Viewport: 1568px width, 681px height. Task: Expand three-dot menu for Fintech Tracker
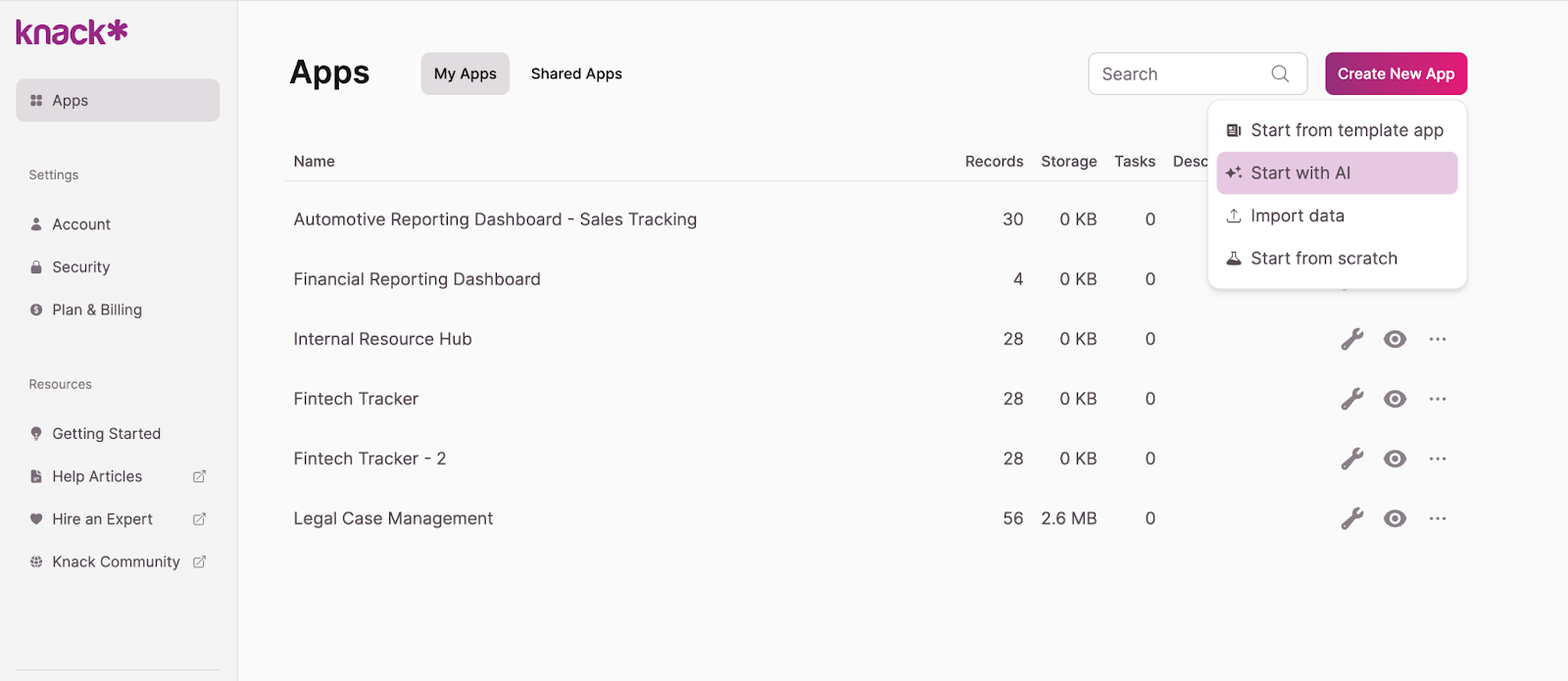click(1438, 399)
